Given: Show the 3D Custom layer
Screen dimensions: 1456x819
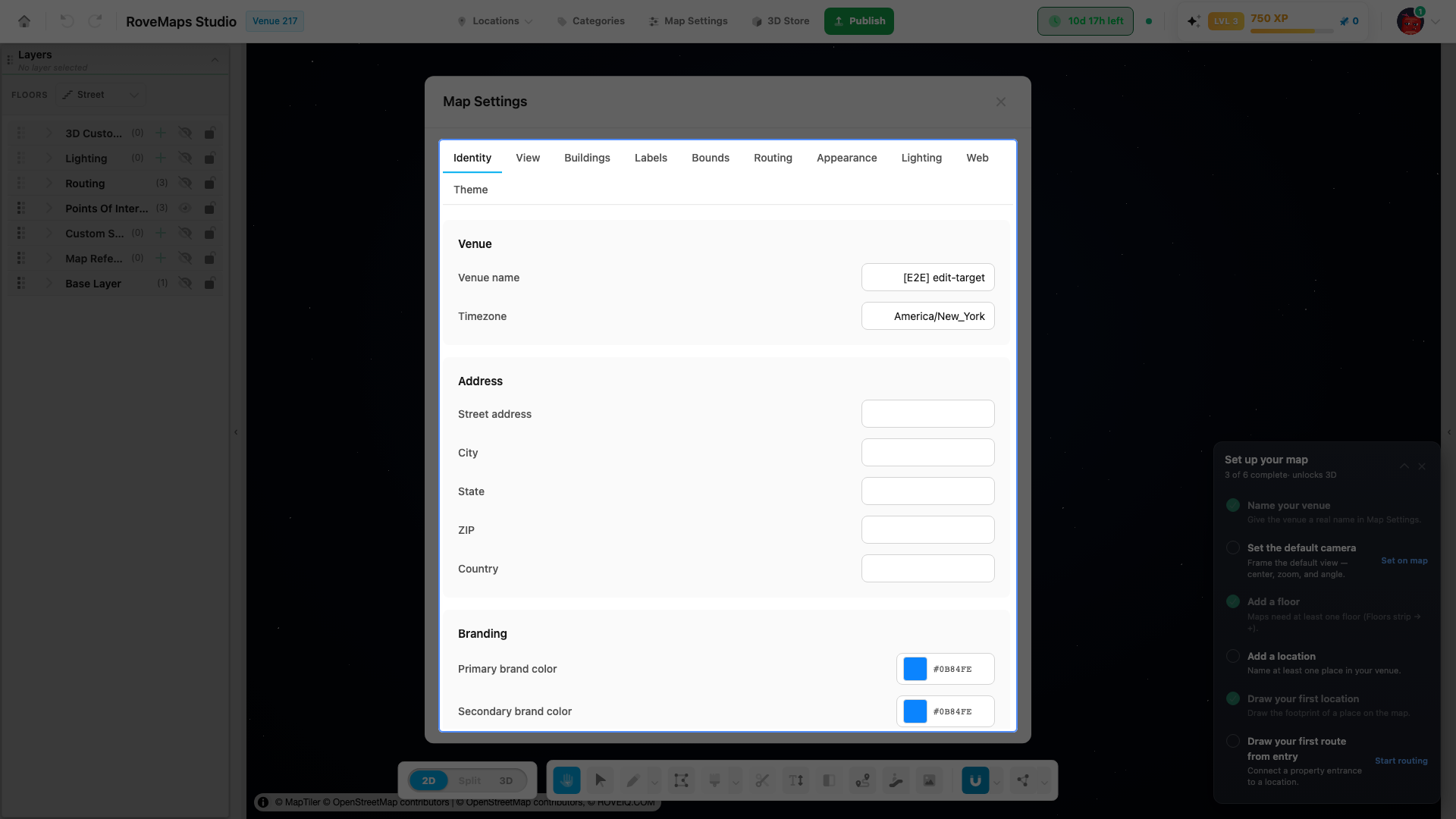Looking at the screenshot, I should [x=185, y=133].
